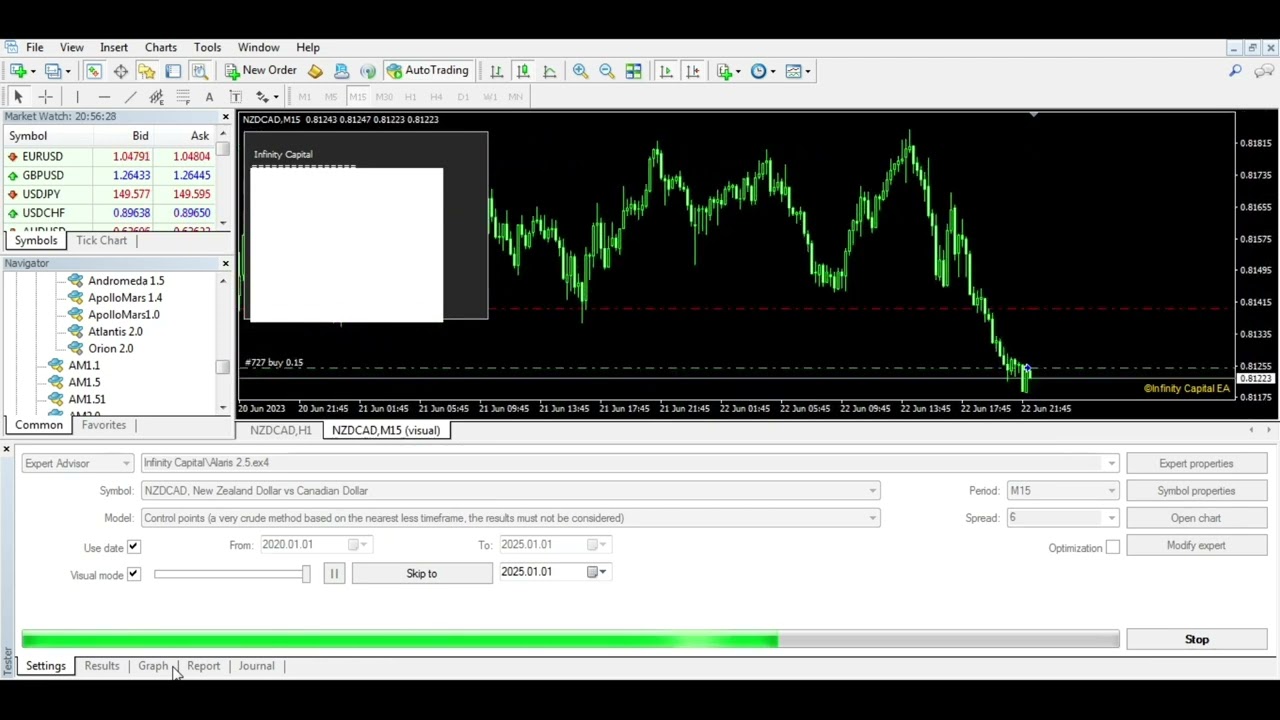Tile windows with the grid icon

tap(633, 71)
